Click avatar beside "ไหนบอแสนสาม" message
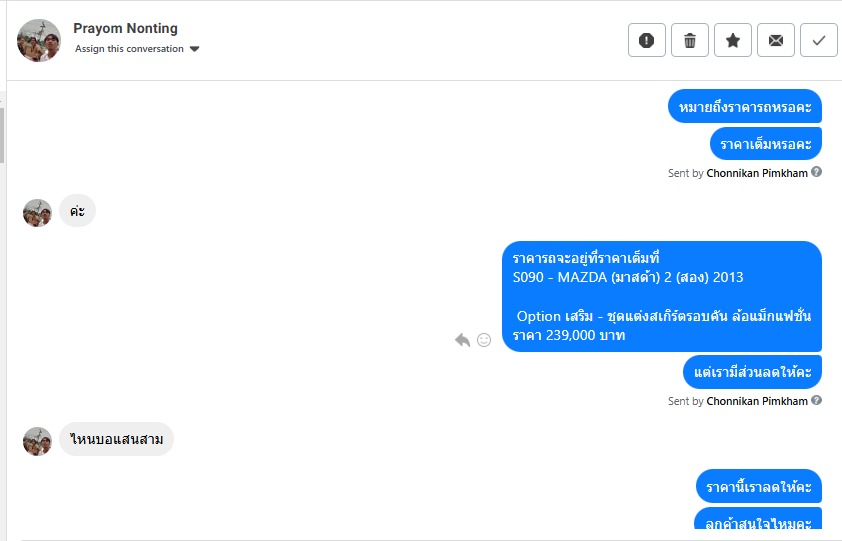 (x=38, y=440)
